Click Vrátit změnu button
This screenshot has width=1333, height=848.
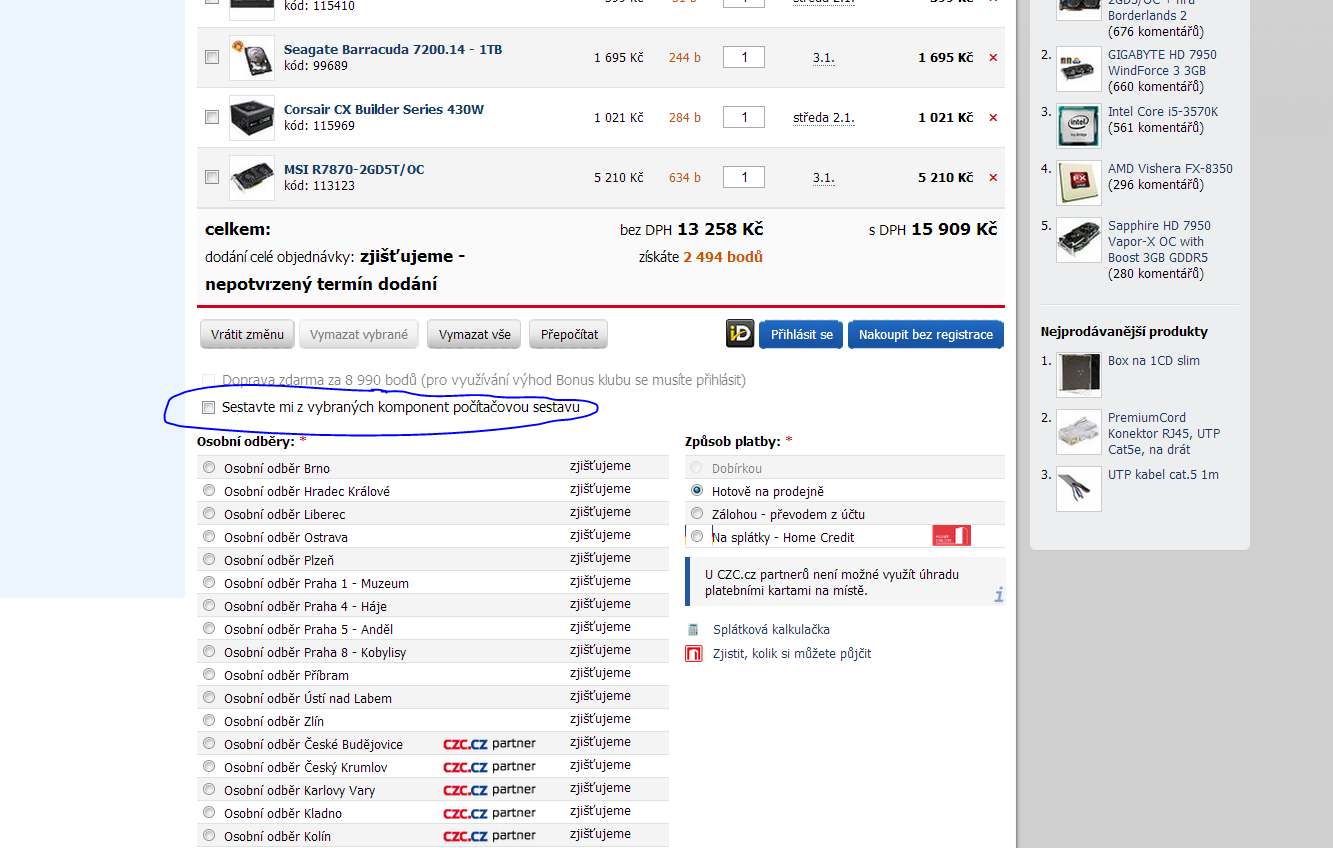coord(247,334)
